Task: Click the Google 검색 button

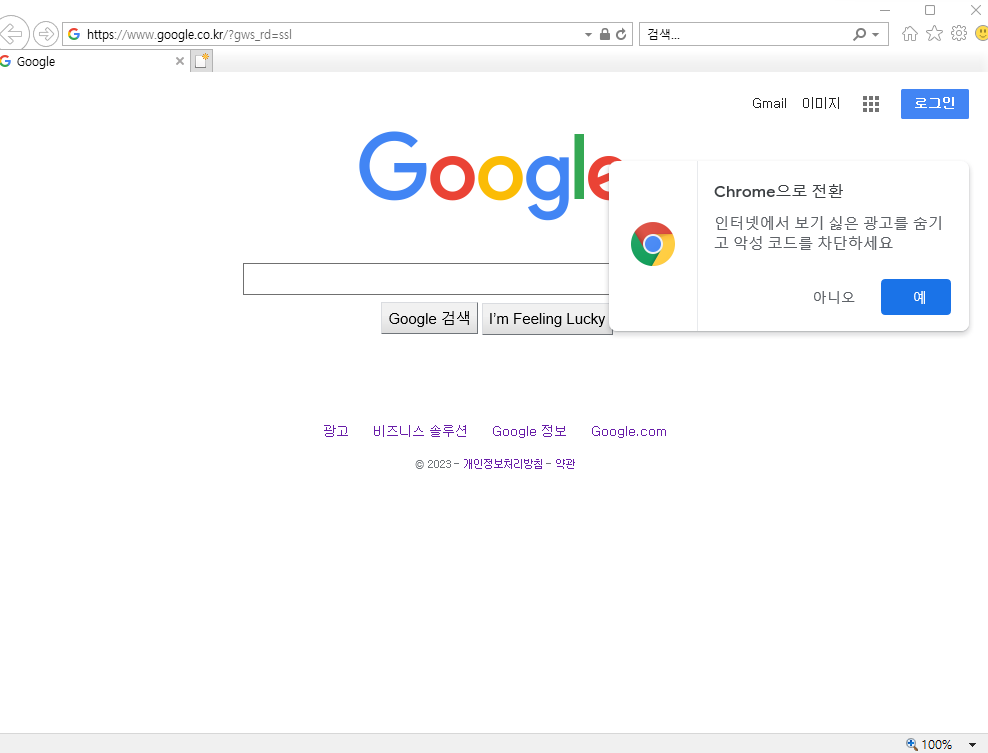Action: (429, 318)
